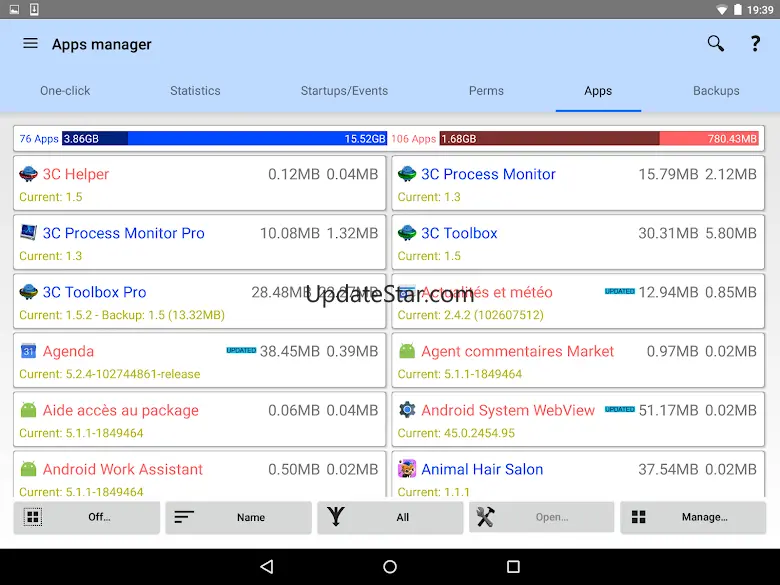Click 'Current: 2.4.2 (102607512)' version text
This screenshot has height=585, width=780.
tap(471, 315)
